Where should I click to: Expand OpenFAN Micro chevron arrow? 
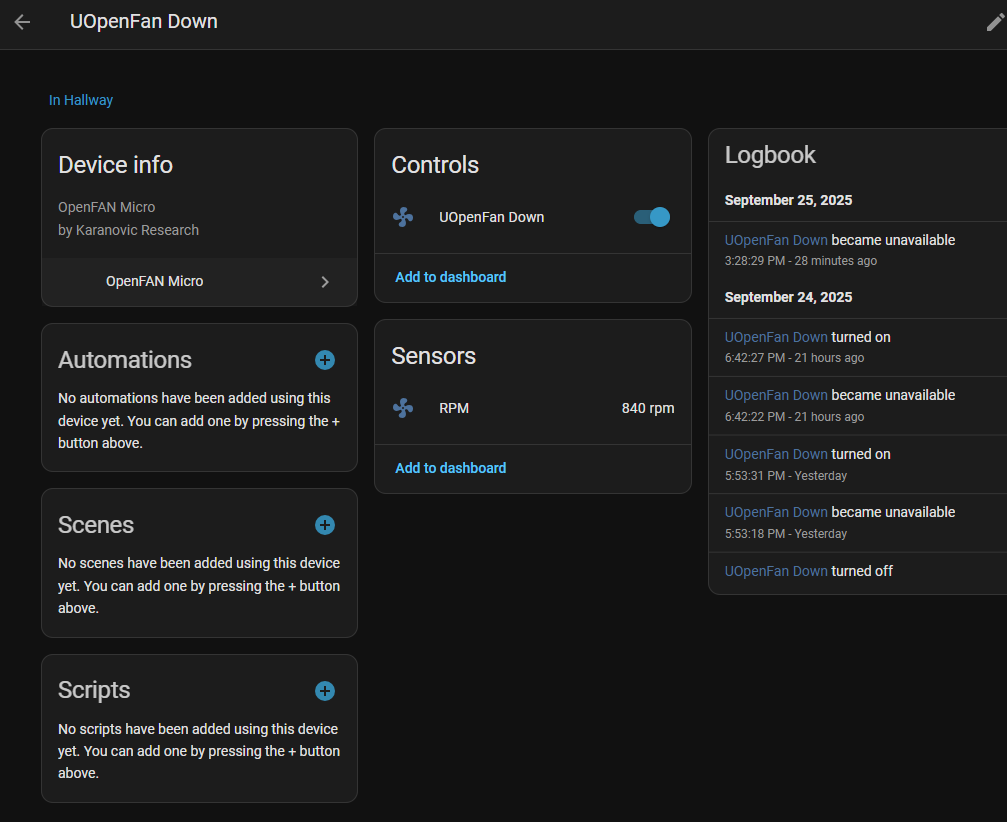tap(325, 282)
